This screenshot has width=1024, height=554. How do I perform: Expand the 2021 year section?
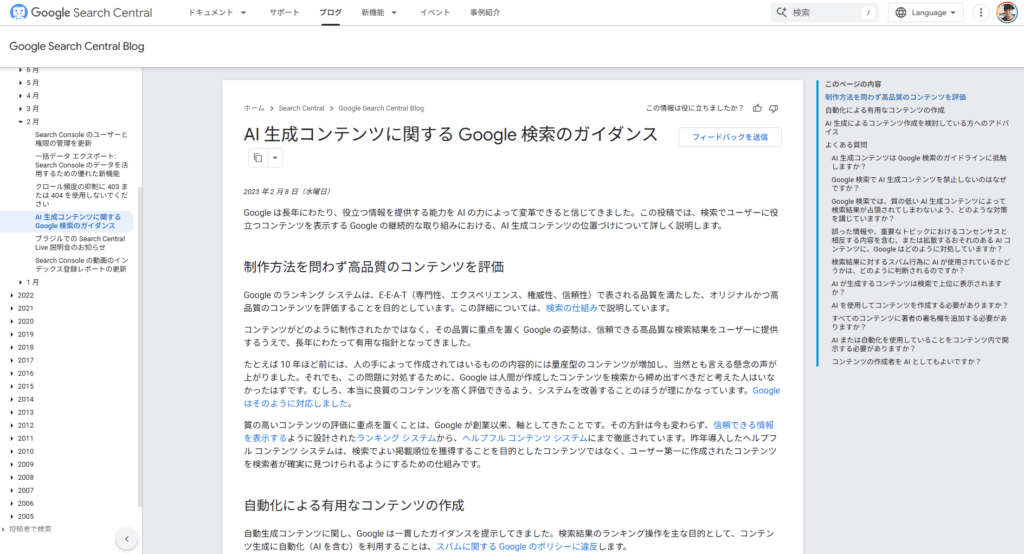coord(12,308)
